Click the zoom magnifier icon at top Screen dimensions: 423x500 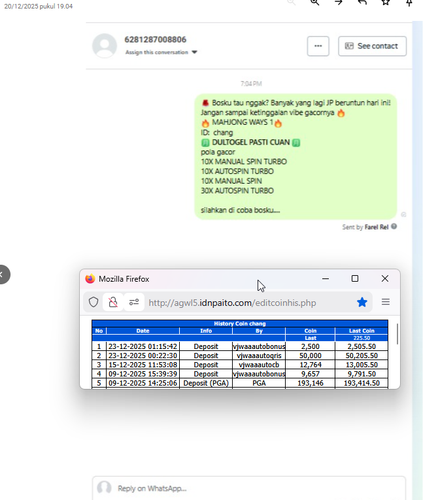[315, 2]
